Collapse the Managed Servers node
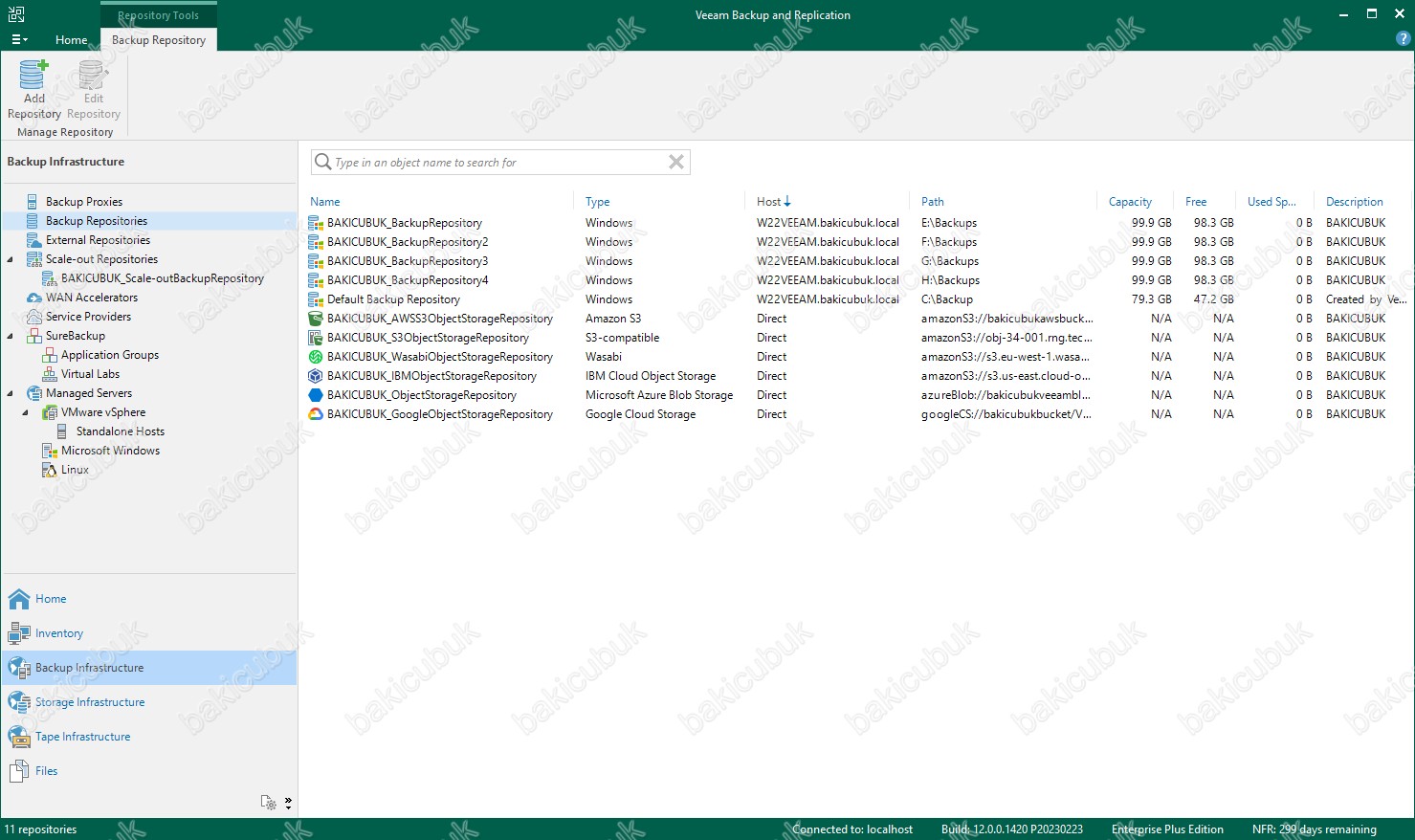 11,393
